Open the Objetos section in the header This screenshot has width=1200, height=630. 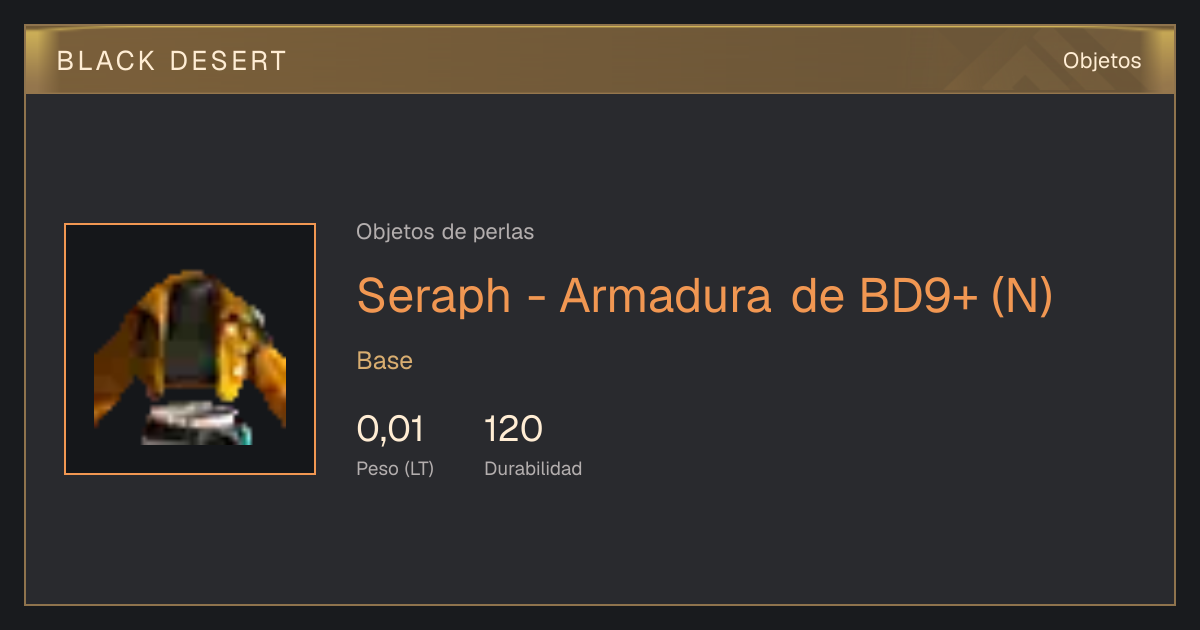[x=1102, y=61]
